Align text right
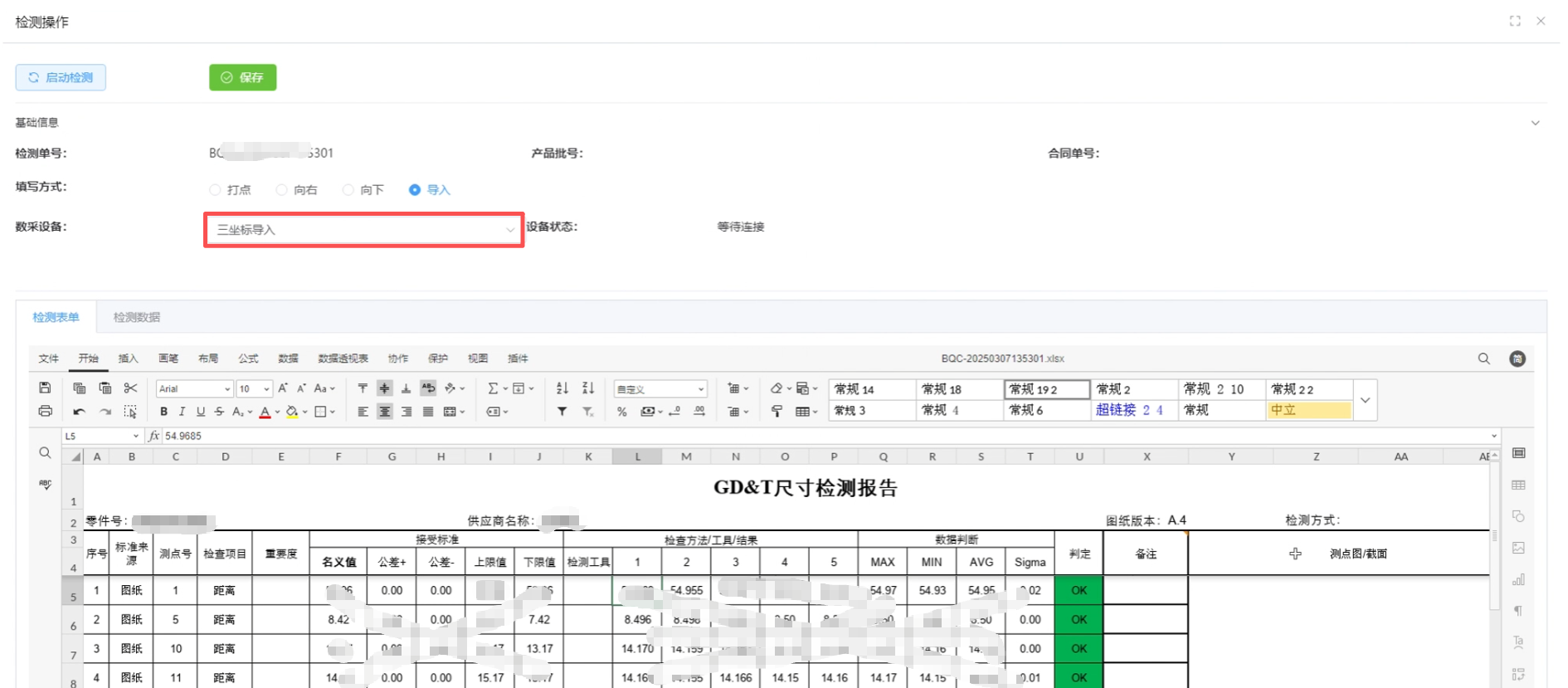Screen dimensions: 1568x688 click(406, 411)
